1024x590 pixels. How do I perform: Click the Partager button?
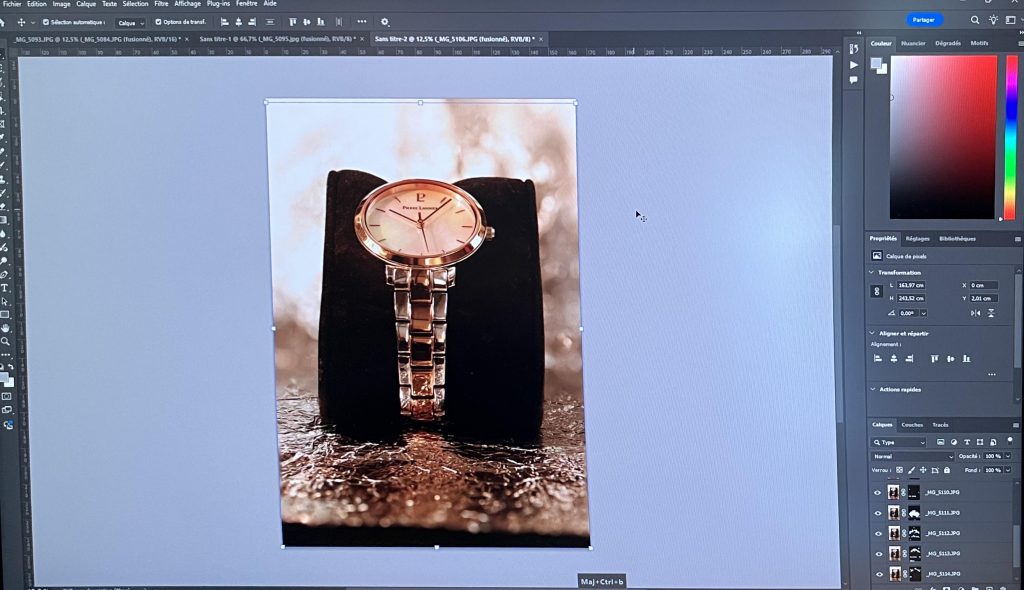pos(924,20)
